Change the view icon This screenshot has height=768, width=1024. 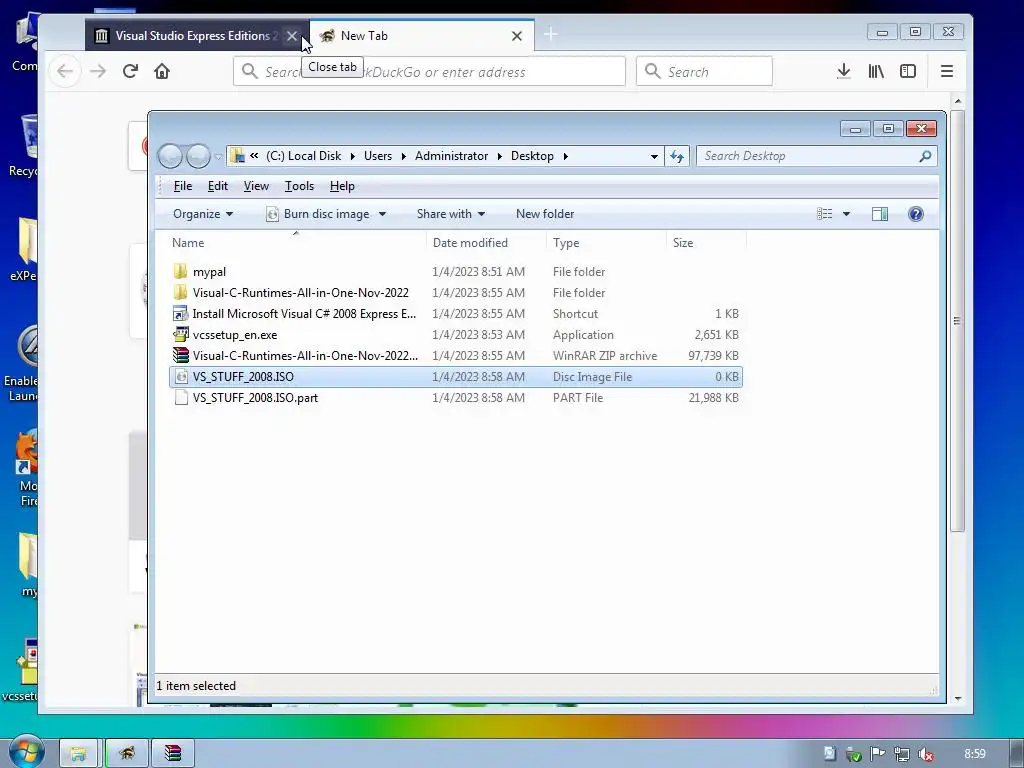pyautogui.click(x=825, y=214)
